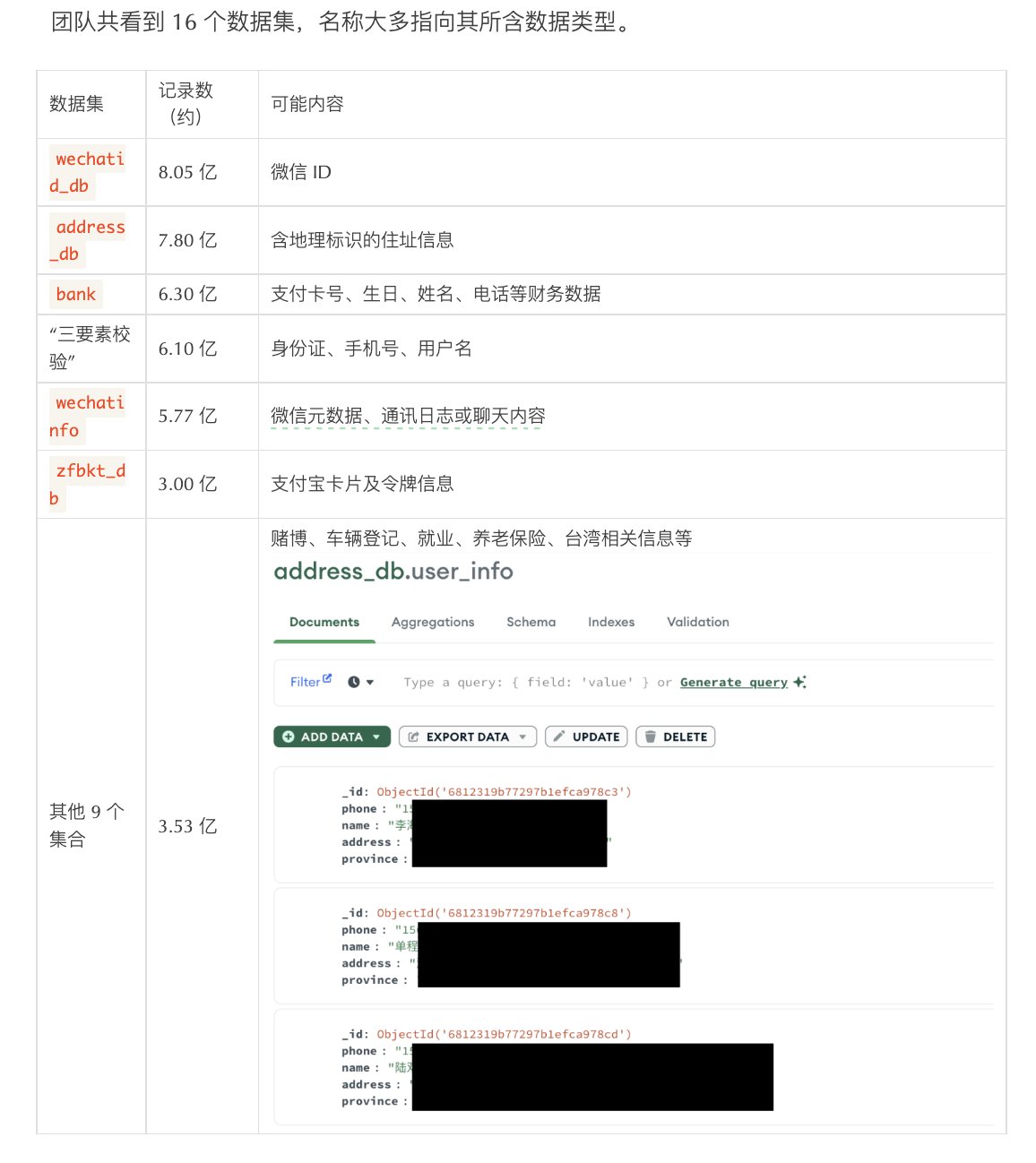The image size is (1036, 1163).
Task: Click the wechatid_db dataset name
Action: coord(87,172)
